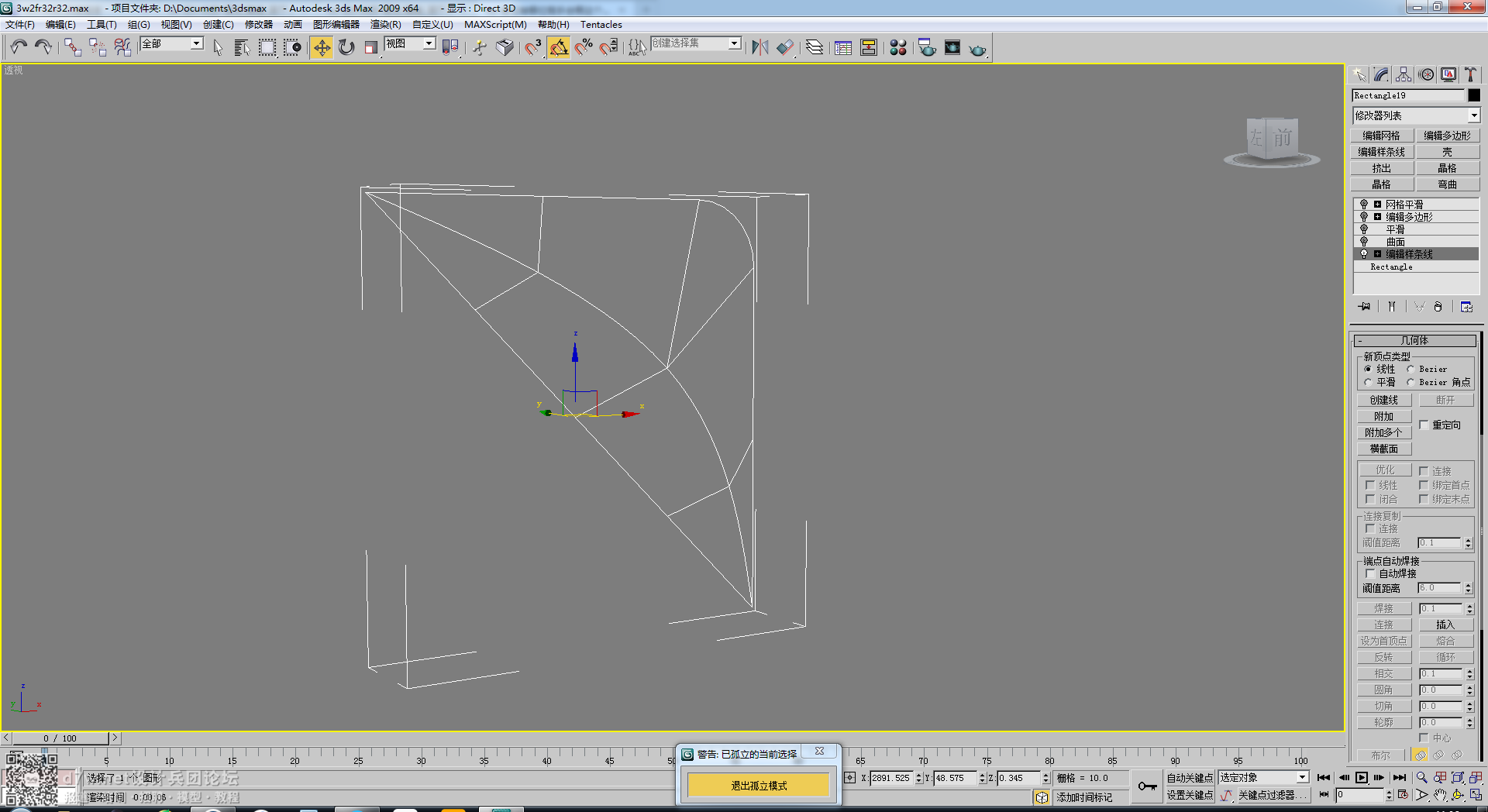Click the Align tool icon
This screenshot has height=812, width=1488.
point(785,47)
